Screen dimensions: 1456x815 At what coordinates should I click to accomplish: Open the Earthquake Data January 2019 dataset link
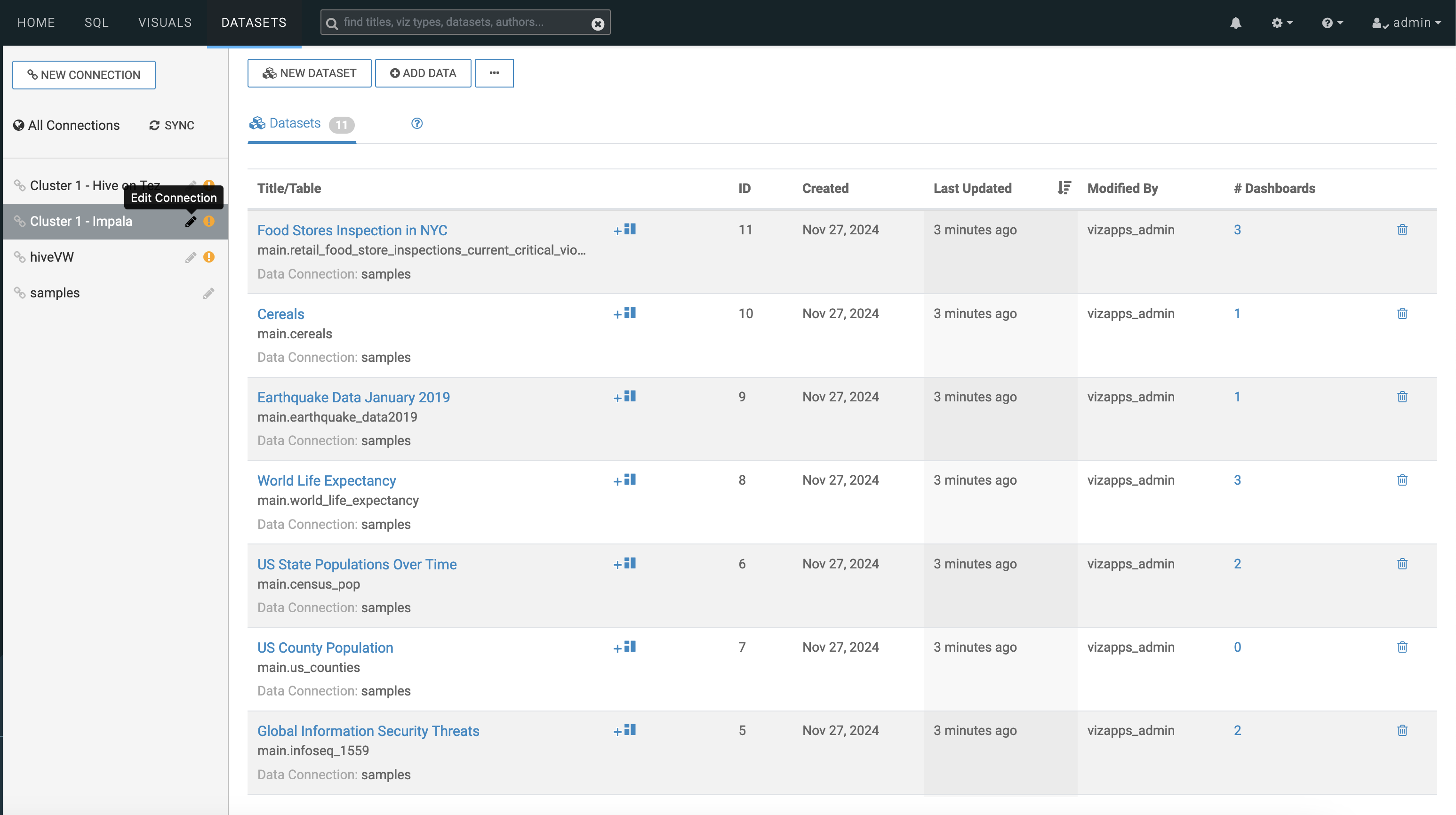[353, 397]
